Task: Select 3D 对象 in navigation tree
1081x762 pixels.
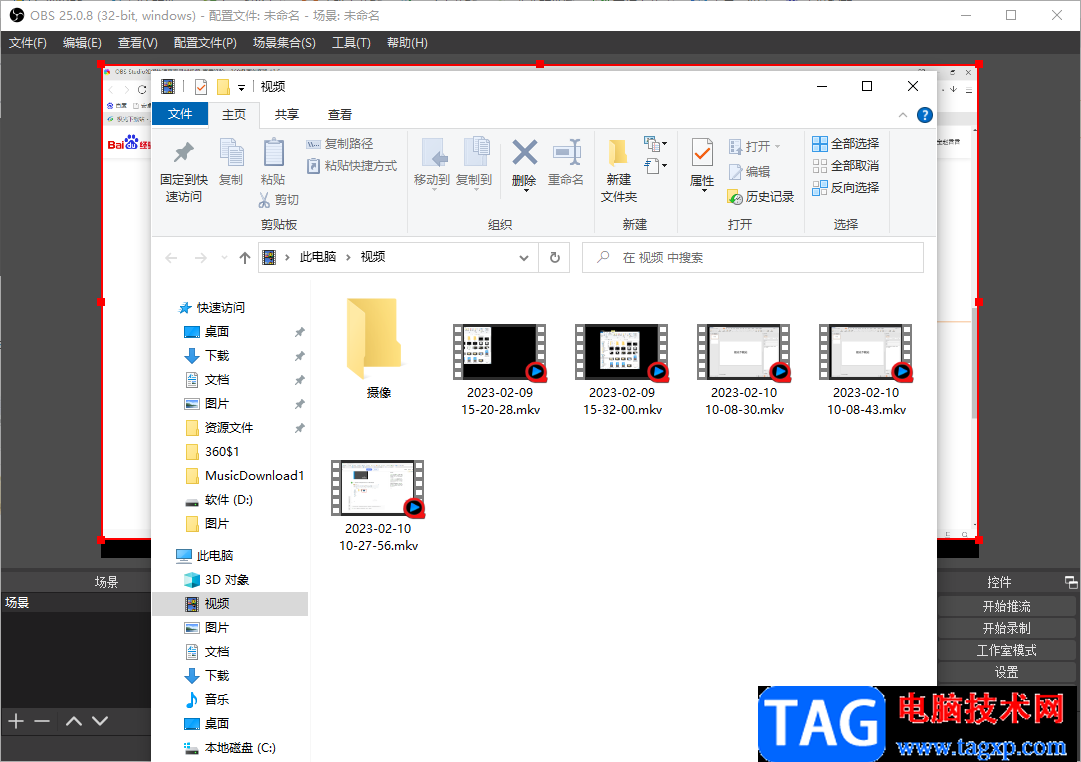Action: tap(227, 580)
